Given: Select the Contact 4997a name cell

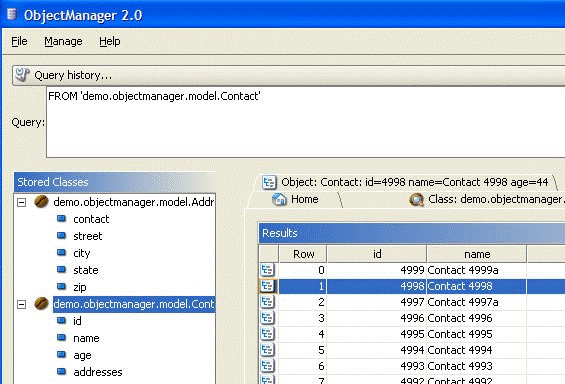Looking at the screenshot, I should point(476,302).
